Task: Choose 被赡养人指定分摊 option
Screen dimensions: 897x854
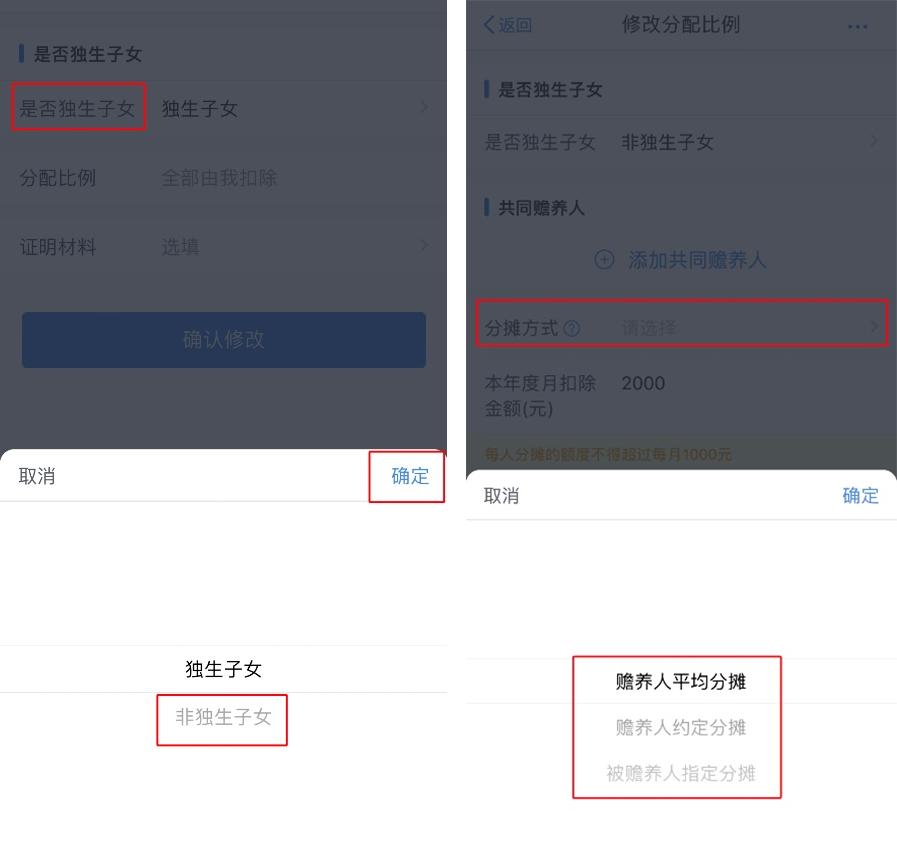Action: click(x=680, y=773)
